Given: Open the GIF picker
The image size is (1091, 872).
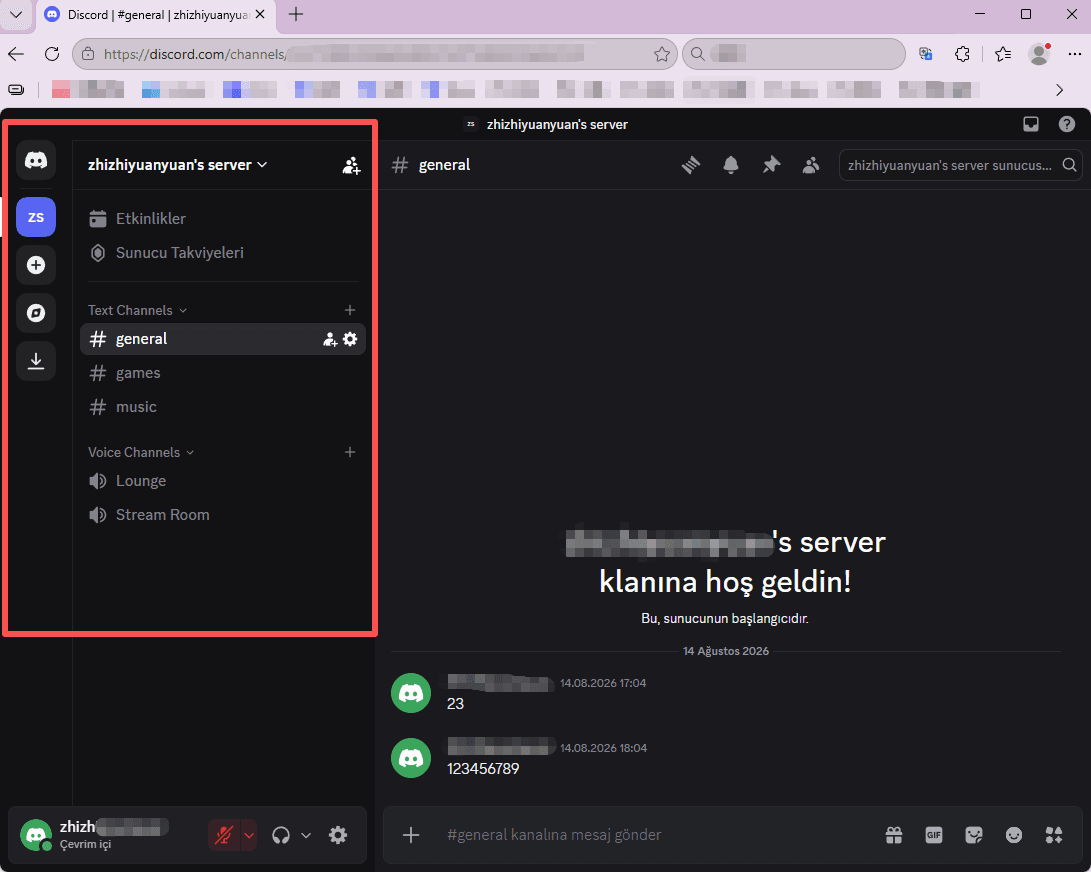Looking at the screenshot, I should (x=934, y=834).
